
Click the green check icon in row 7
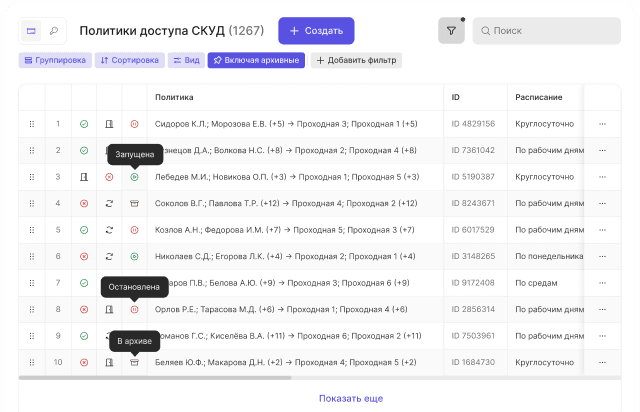[x=84, y=283]
